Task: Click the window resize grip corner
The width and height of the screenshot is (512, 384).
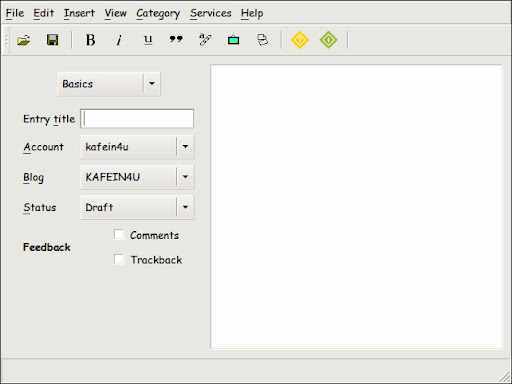Action: pos(505,377)
